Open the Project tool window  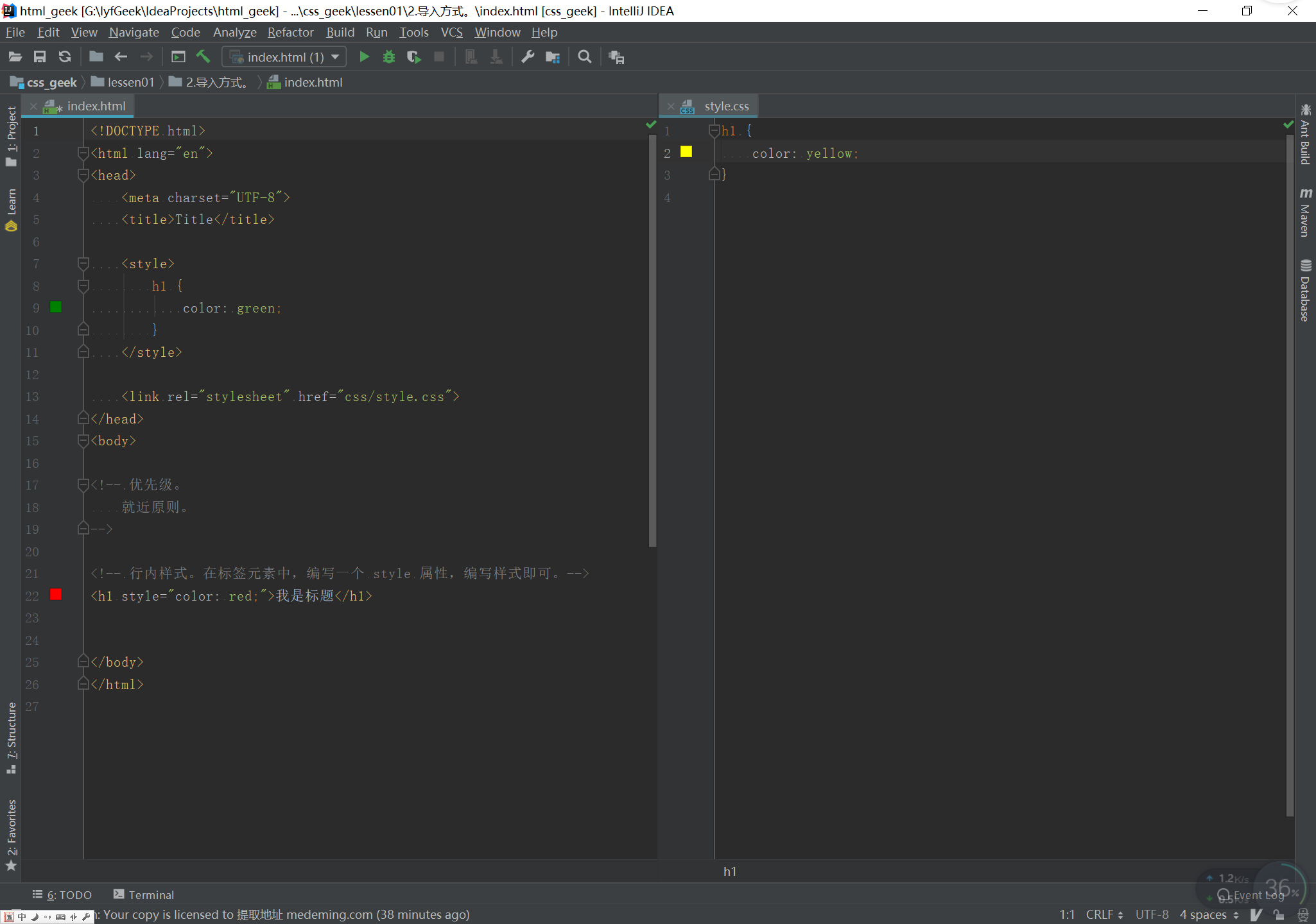11,136
